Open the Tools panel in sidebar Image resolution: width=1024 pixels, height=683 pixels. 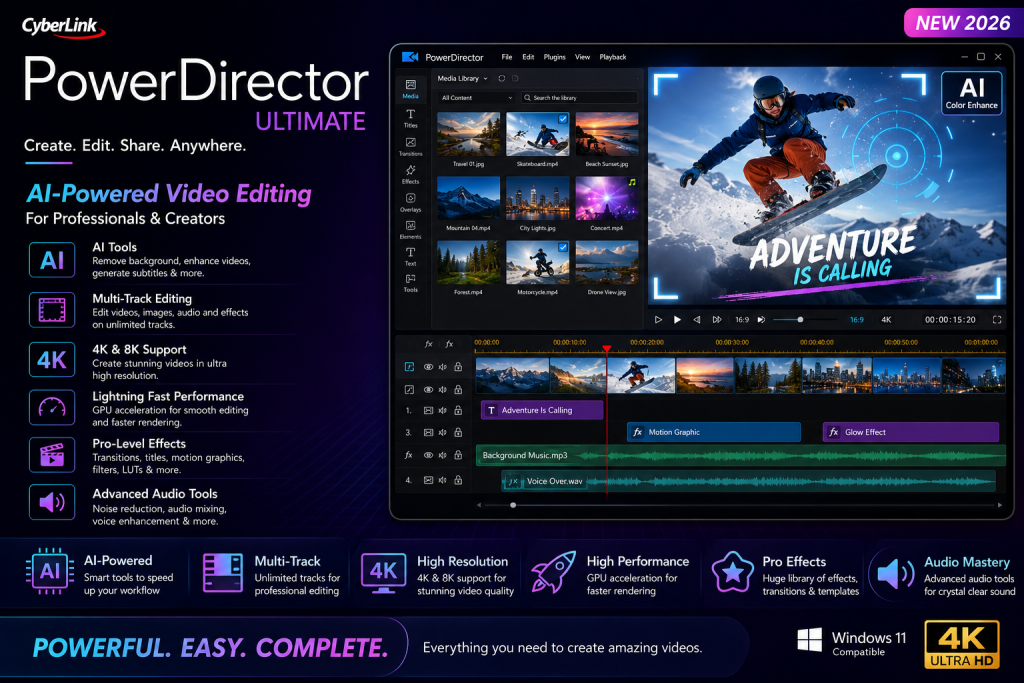(x=410, y=283)
